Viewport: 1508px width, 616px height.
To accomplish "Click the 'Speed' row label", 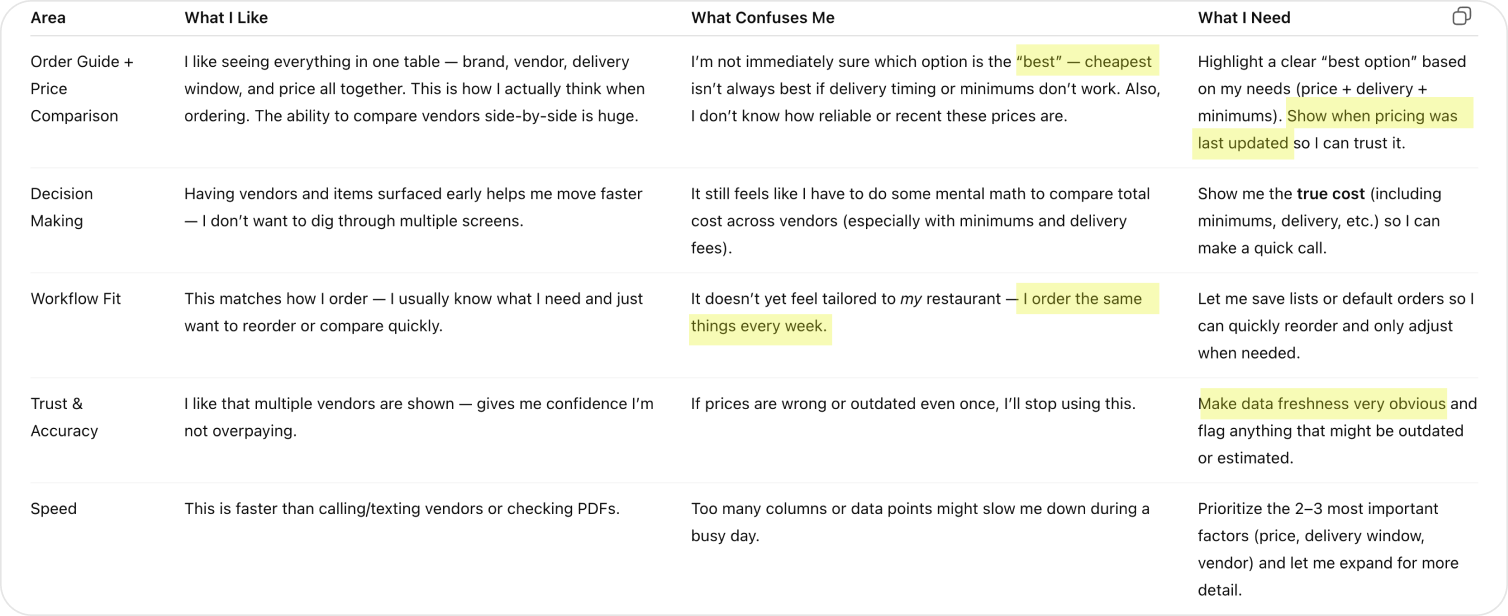I will [x=54, y=509].
